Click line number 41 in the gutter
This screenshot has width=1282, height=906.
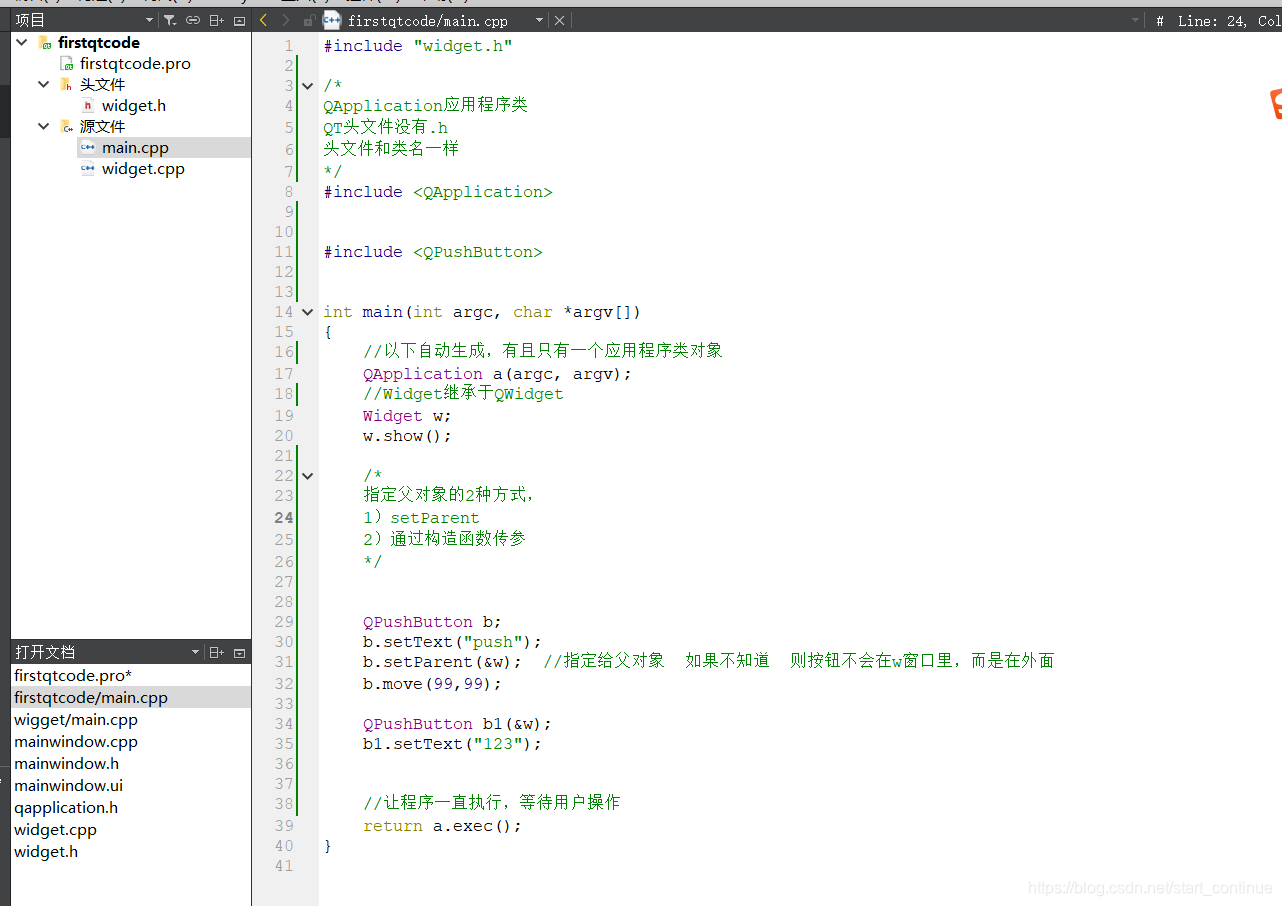point(284,866)
